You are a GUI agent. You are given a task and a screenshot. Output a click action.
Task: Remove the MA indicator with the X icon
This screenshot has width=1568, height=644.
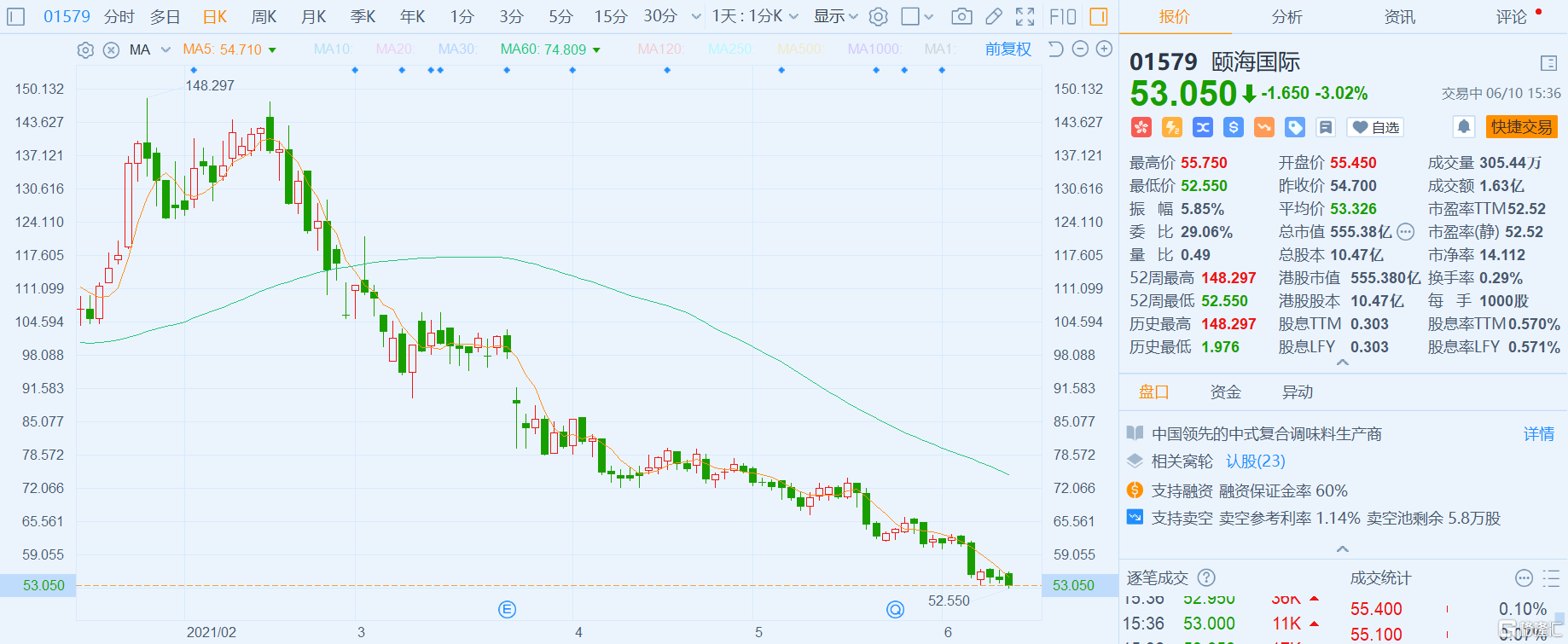pyautogui.click(x=111, y=50)
